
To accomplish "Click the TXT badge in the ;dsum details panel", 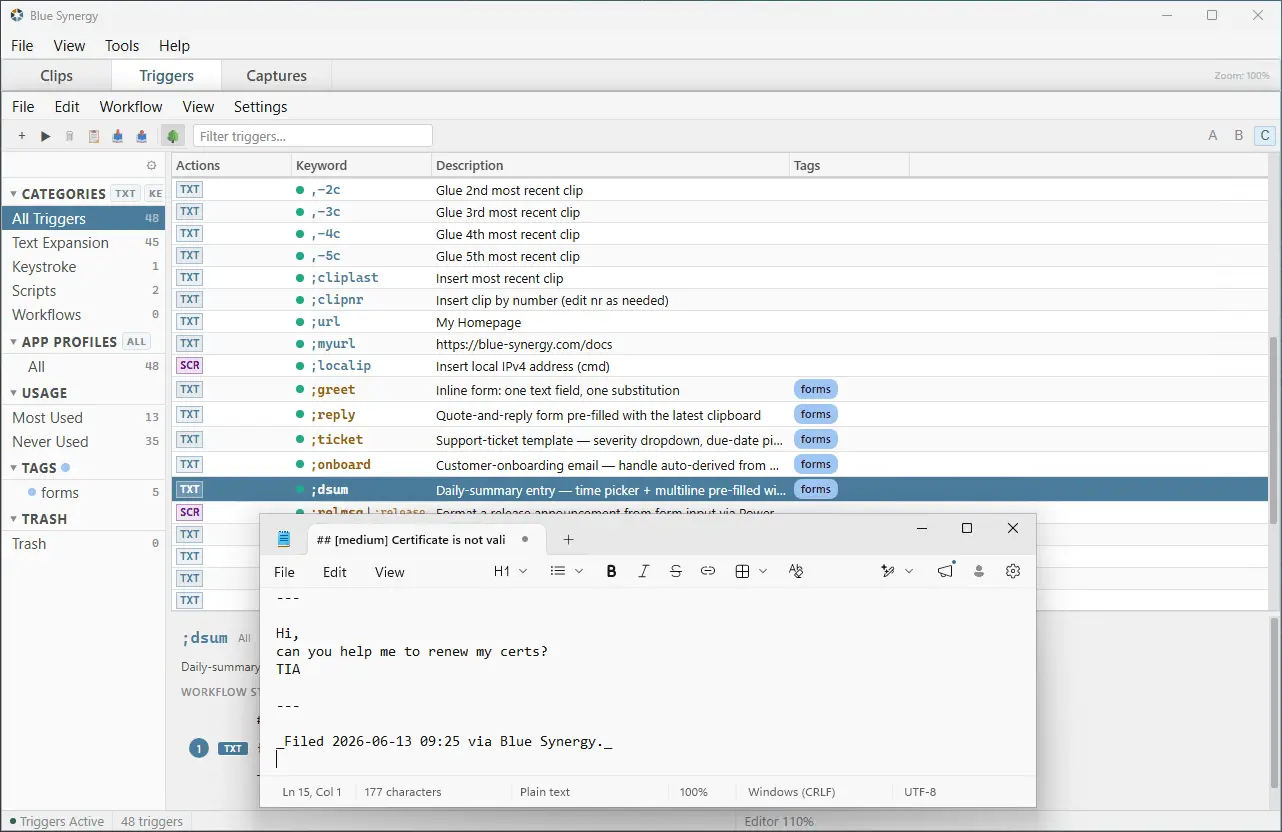I will pyautogui.click(x=233, y=748).
